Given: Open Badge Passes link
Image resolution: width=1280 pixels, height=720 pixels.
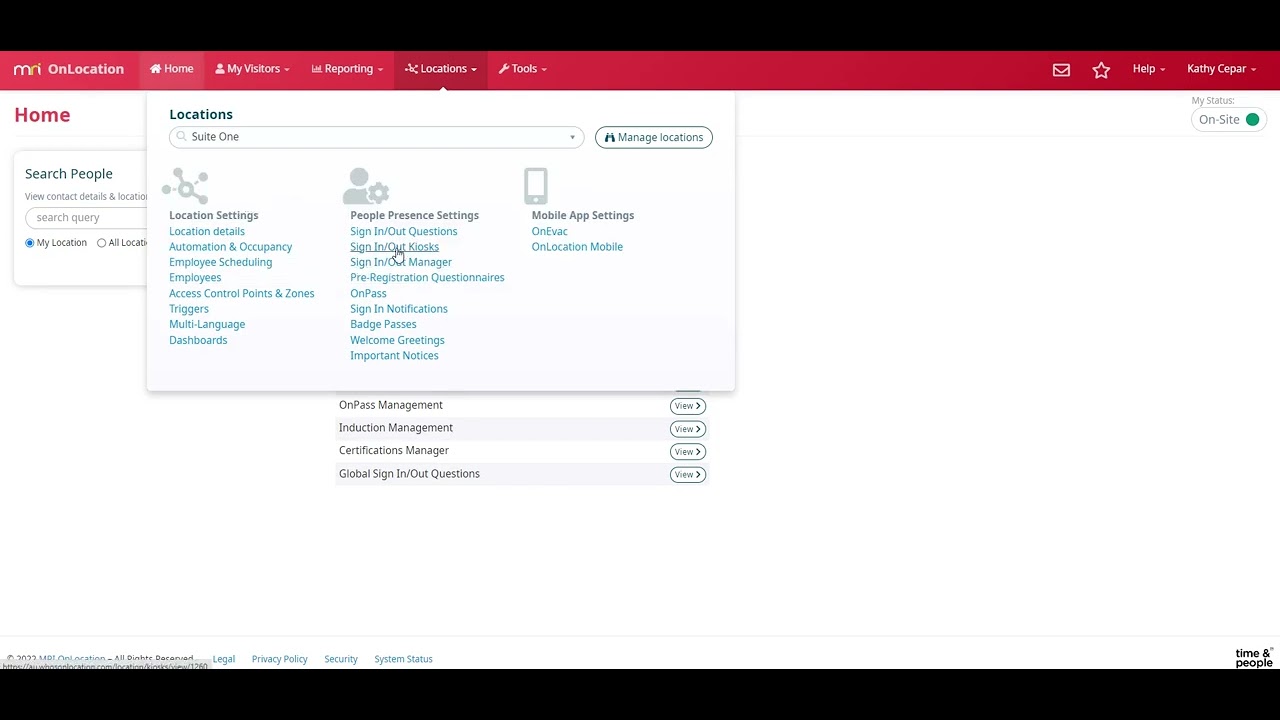Looking at the screenshot, I should click(383, 325).
